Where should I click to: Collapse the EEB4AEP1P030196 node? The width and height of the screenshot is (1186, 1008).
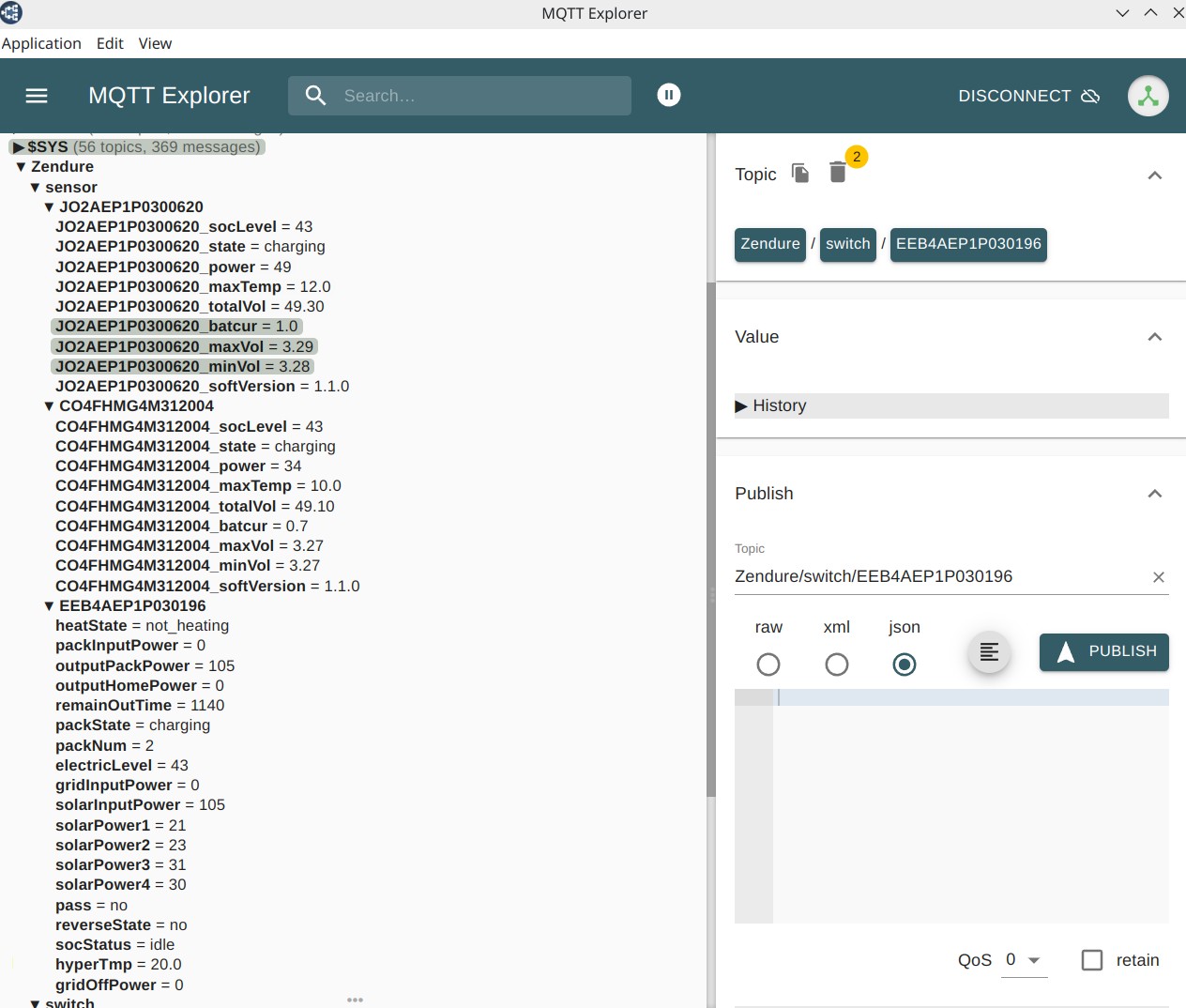point(49,606)
